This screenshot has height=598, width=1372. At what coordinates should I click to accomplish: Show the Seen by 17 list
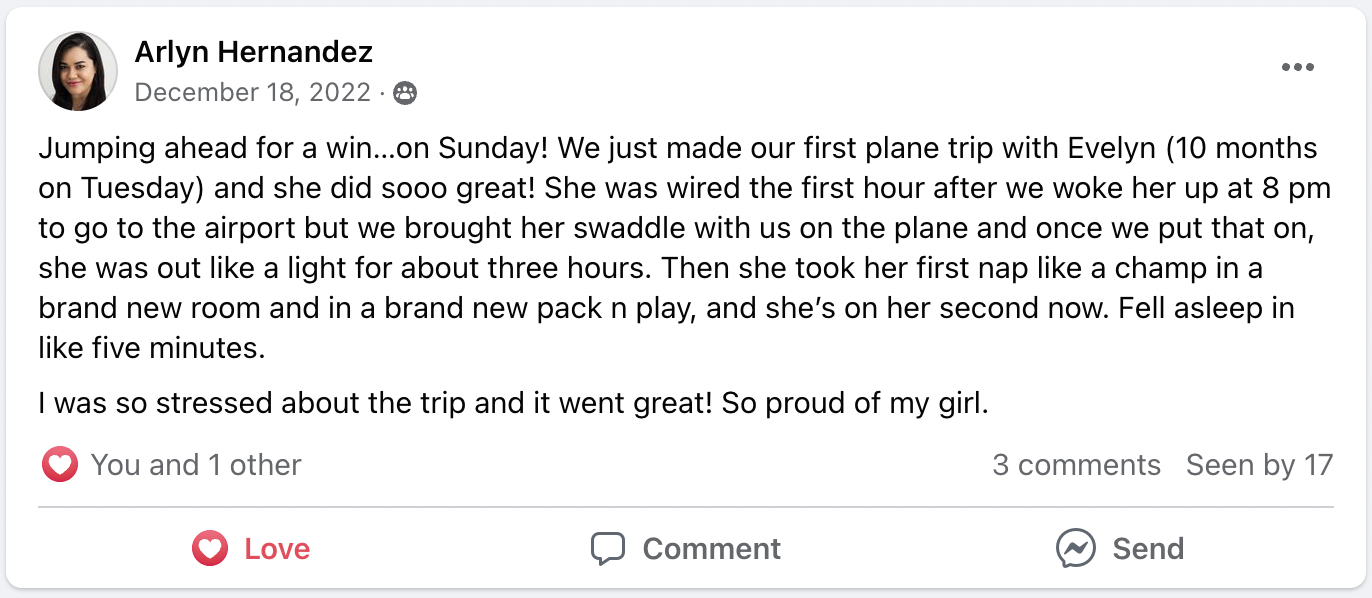(x=1259, y=465)
